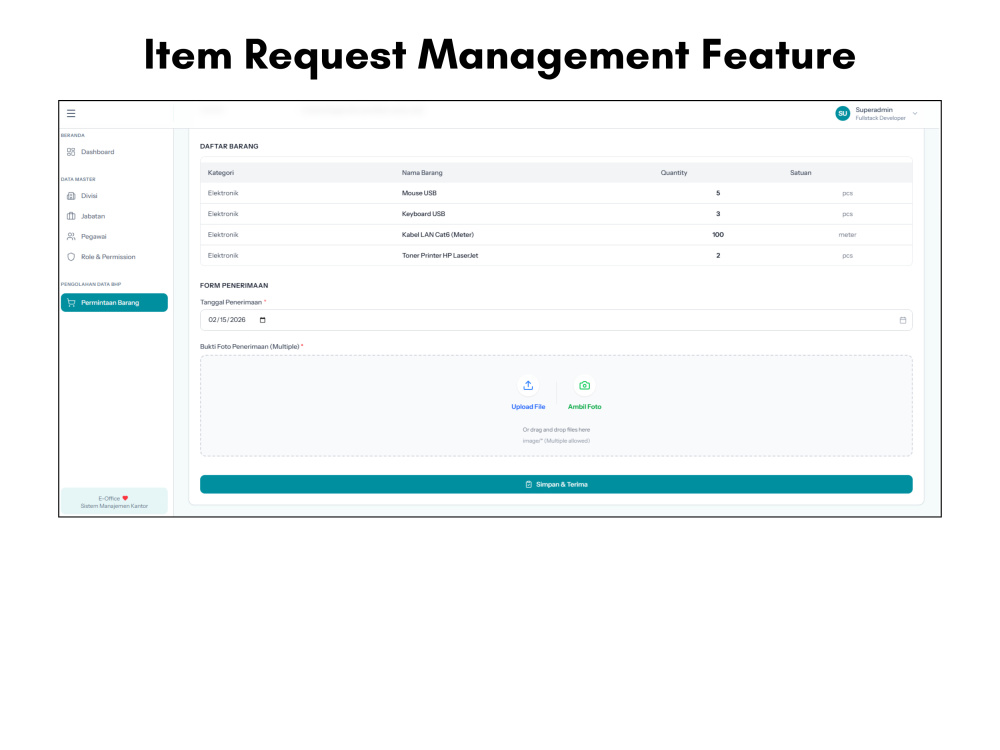Click quantity 100 in Kabel LAN row

click(718, 235)
